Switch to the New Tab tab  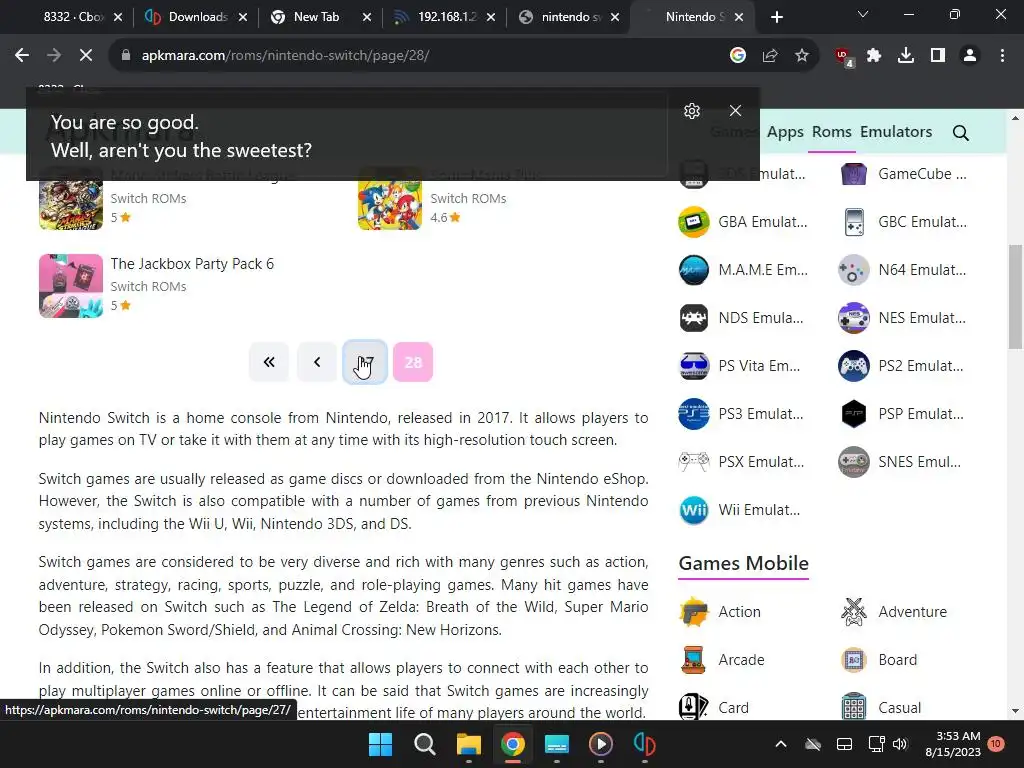(316, 17)
